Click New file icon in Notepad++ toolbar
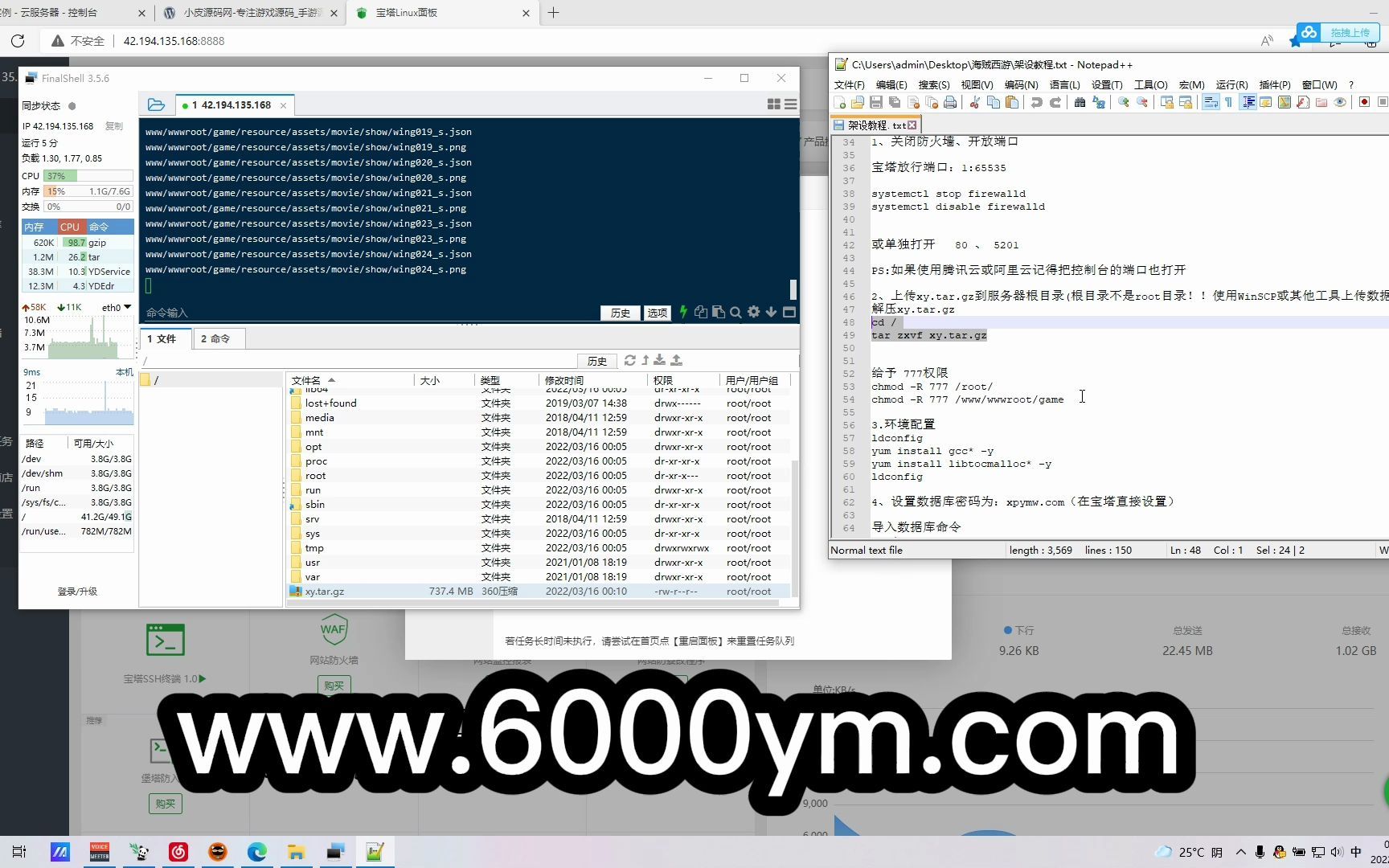The width and height of the screenshot is (1389, 868). pos(840,102)
